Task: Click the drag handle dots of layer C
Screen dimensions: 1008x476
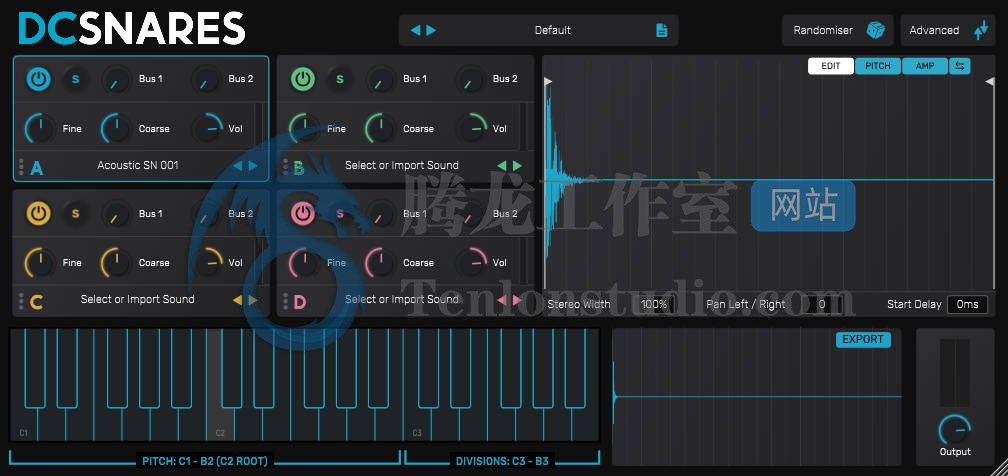Action: click(21, 300)
